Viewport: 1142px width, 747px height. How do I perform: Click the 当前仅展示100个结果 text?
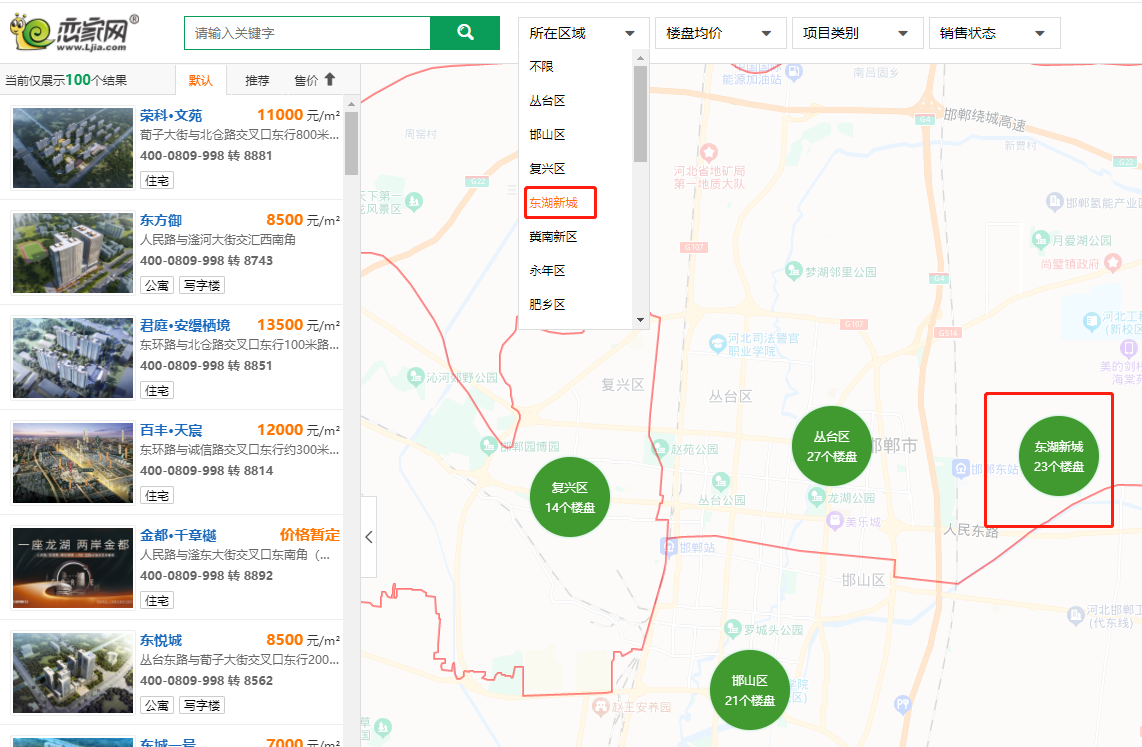tap(66, 80)
